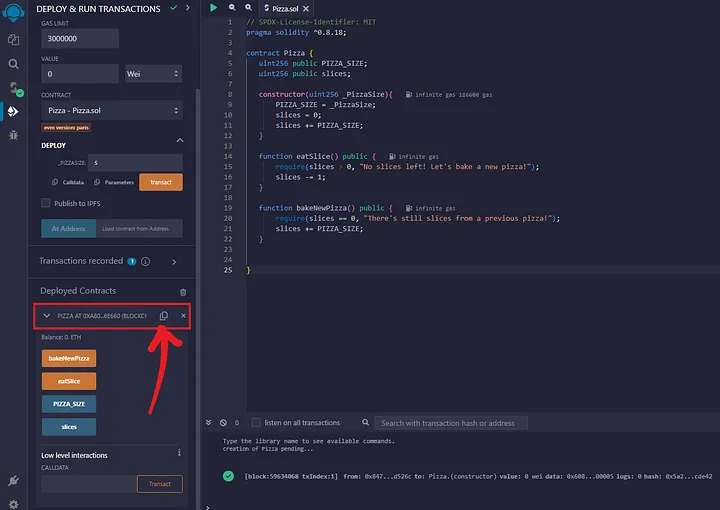Open the Contract selector showing Pizza - Pizza.sol
Screen dimensions: 720x510
111,110
